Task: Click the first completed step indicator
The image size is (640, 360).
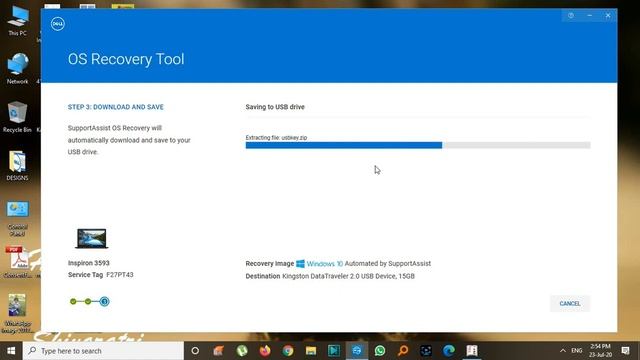Action: [73, 302]
